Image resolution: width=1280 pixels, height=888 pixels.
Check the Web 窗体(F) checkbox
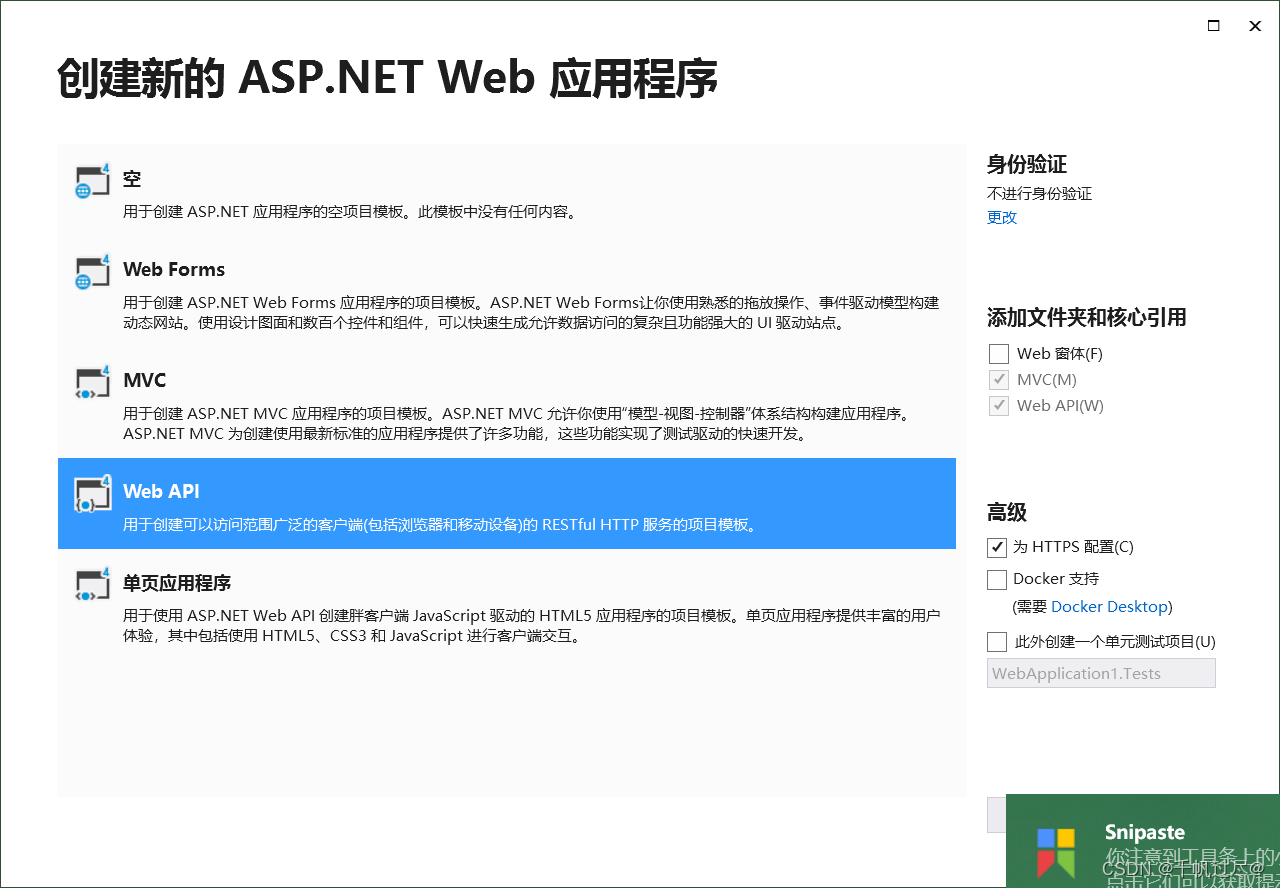click(998, 354)
